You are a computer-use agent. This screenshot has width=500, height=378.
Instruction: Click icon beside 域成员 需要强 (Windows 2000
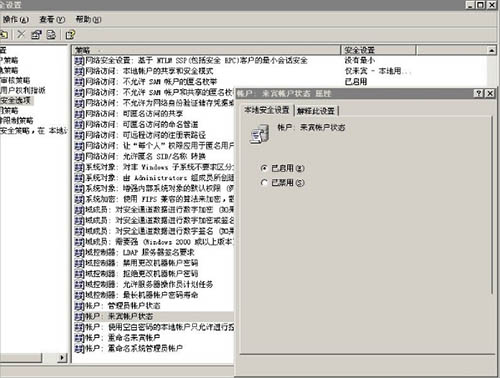79,242
